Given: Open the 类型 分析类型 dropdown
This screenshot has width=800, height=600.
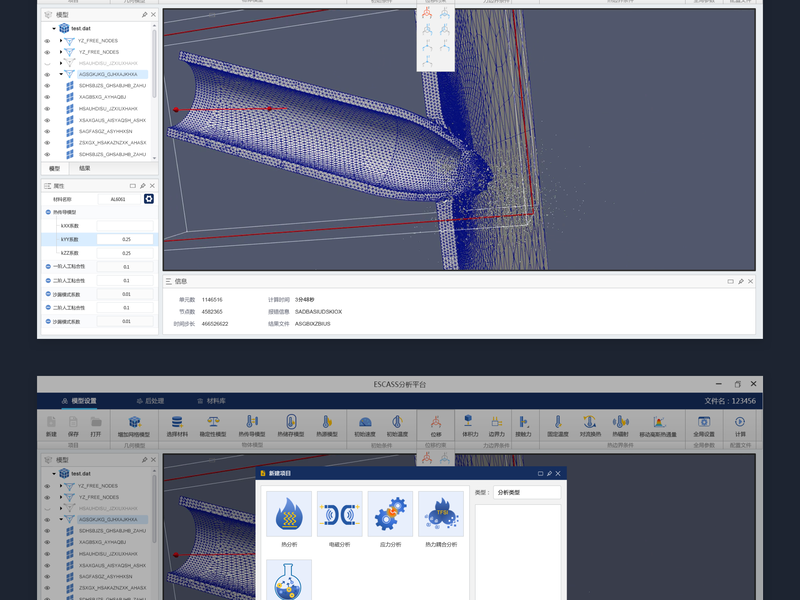Looking at the screenshot, I should coord(526,492).
